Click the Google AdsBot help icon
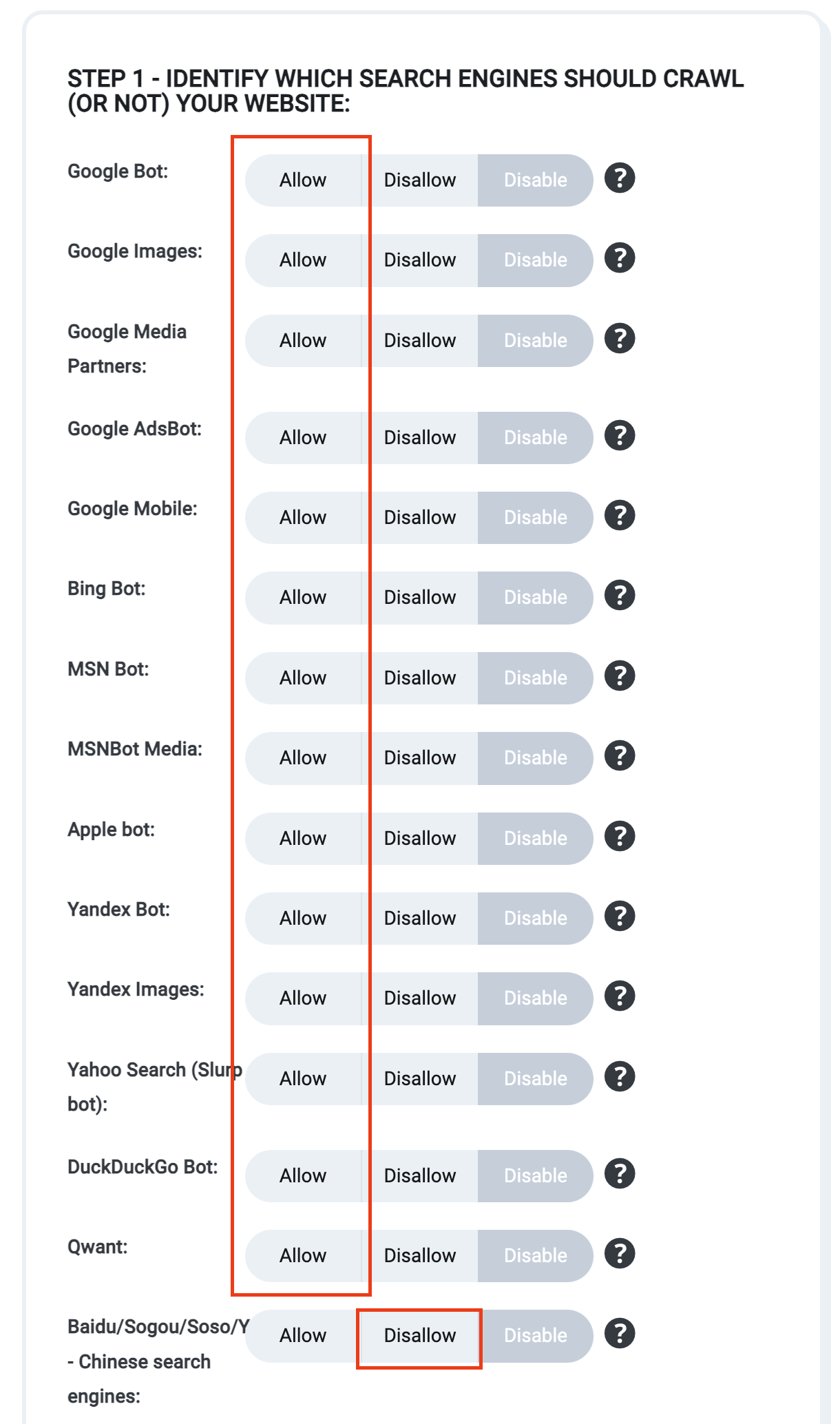The image size is (840, 1424). pyautogui.click(x=620, y=436)
